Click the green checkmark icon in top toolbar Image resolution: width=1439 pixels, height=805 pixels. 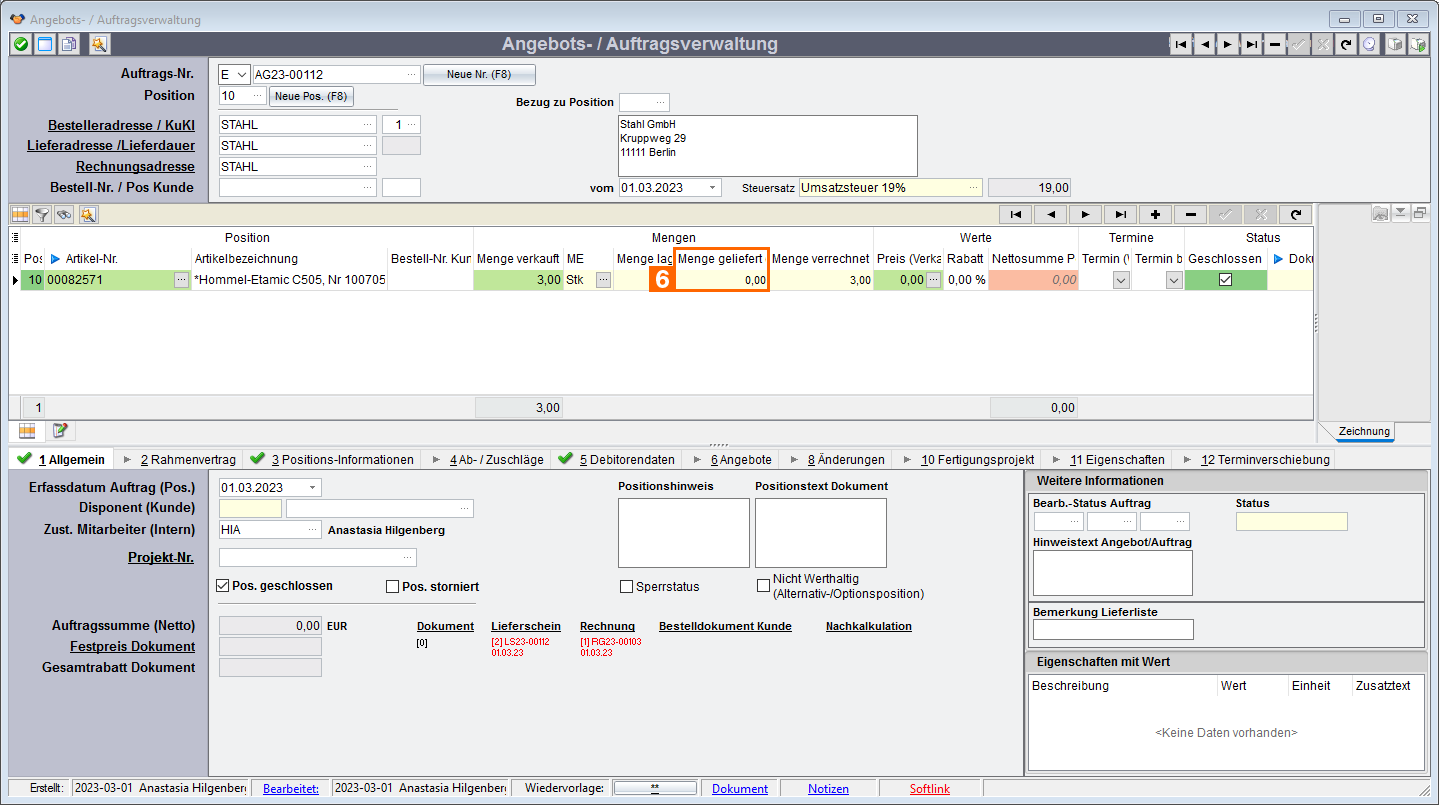pos(20,44)
